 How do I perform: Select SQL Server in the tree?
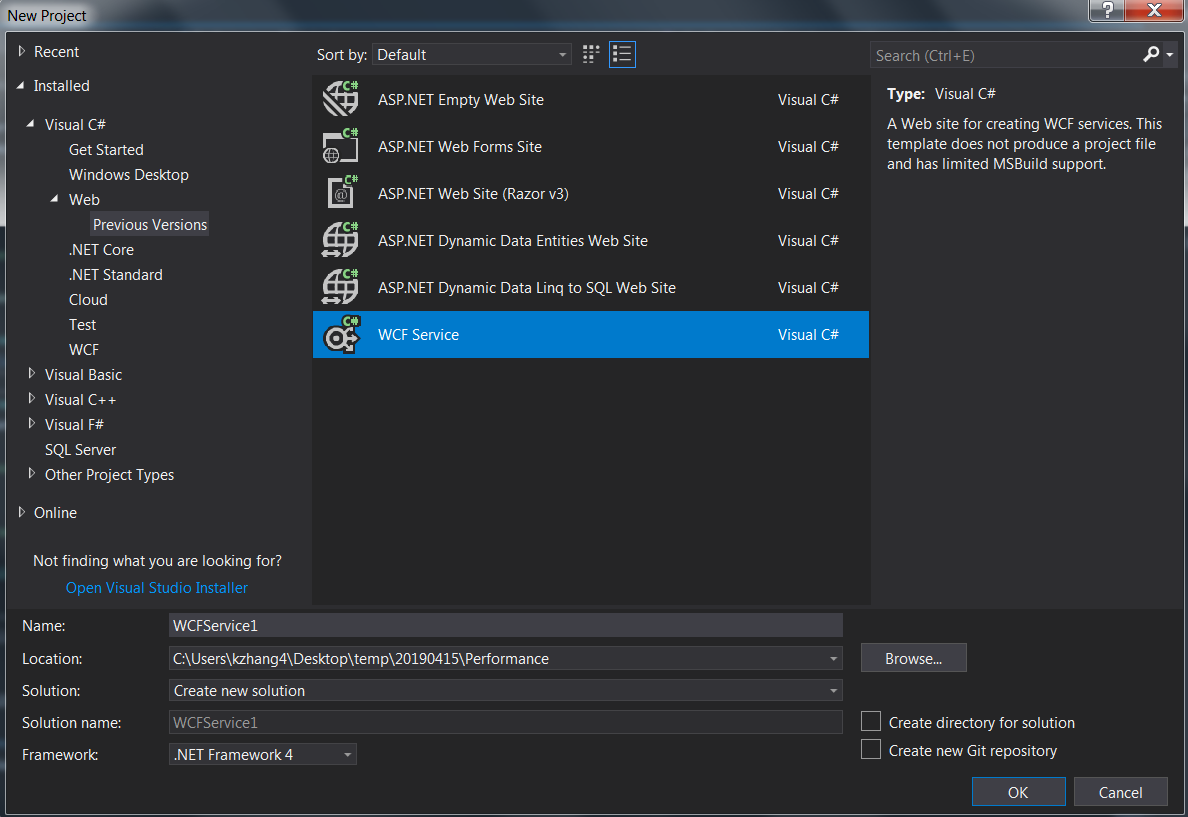click(x=80, y=450)
